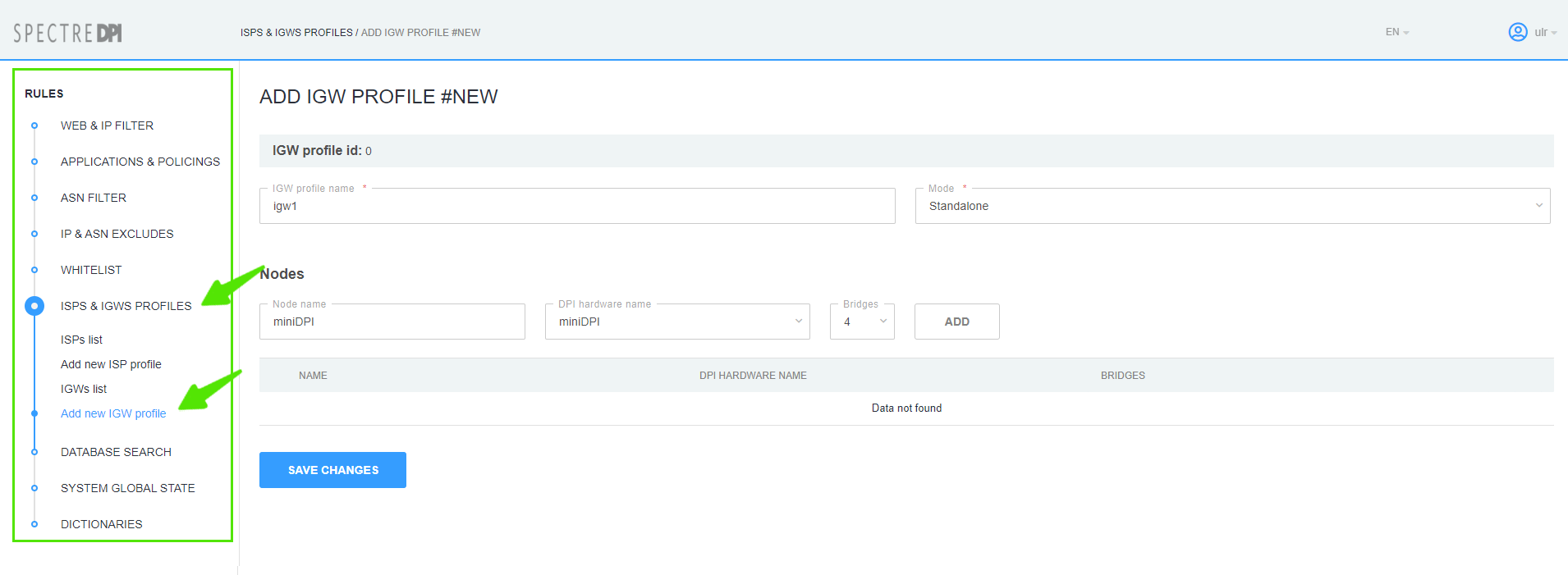This screenshot has width=1568, height=575.
Task: Open IP & ASN EXCLUDES section
Action: (117, 234)
